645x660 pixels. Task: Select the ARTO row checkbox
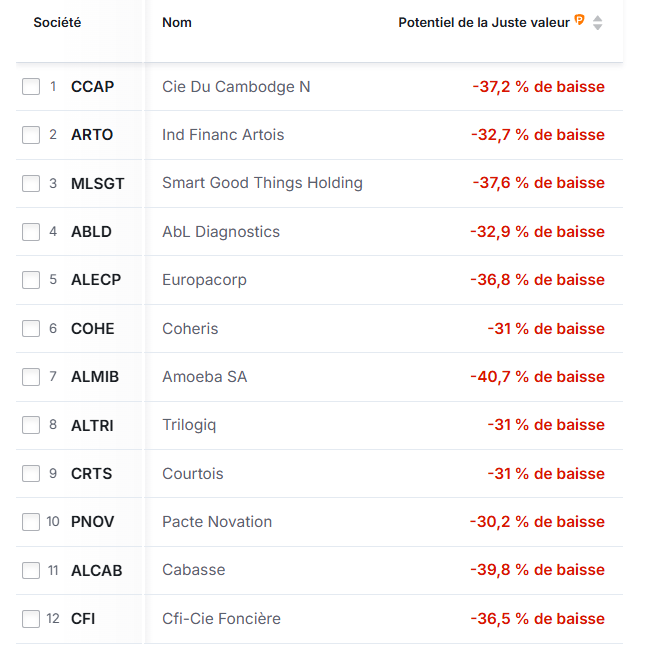click(31, 135)
